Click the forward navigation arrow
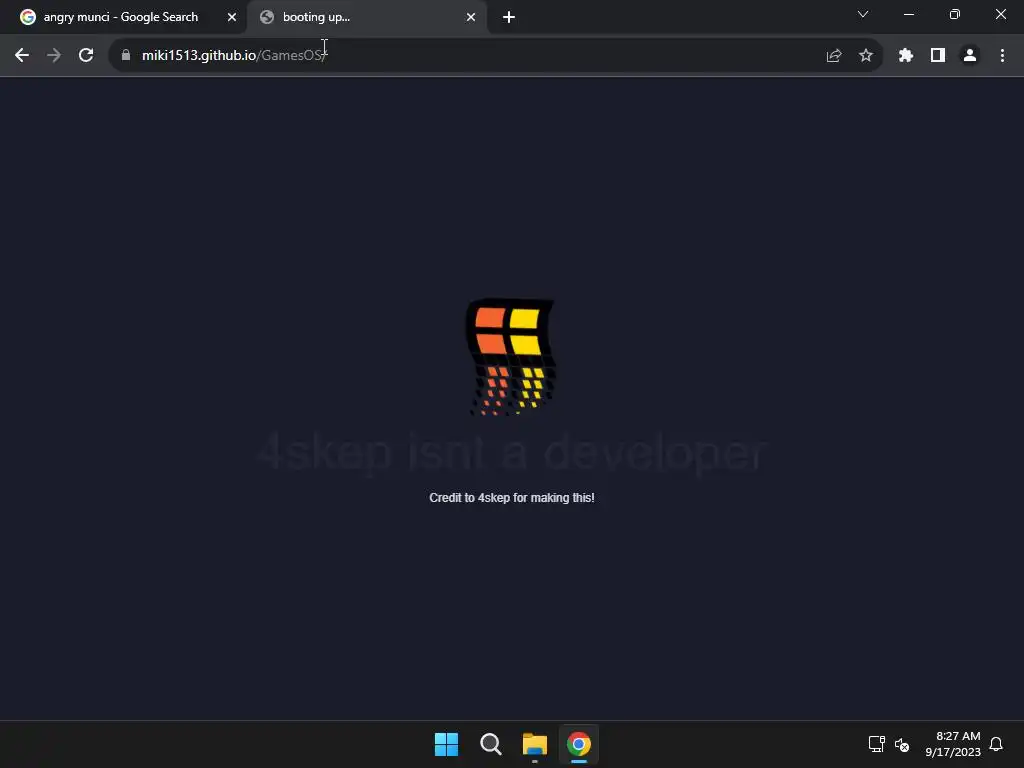Screen dimensions: 1024x768 coord(54,56)
